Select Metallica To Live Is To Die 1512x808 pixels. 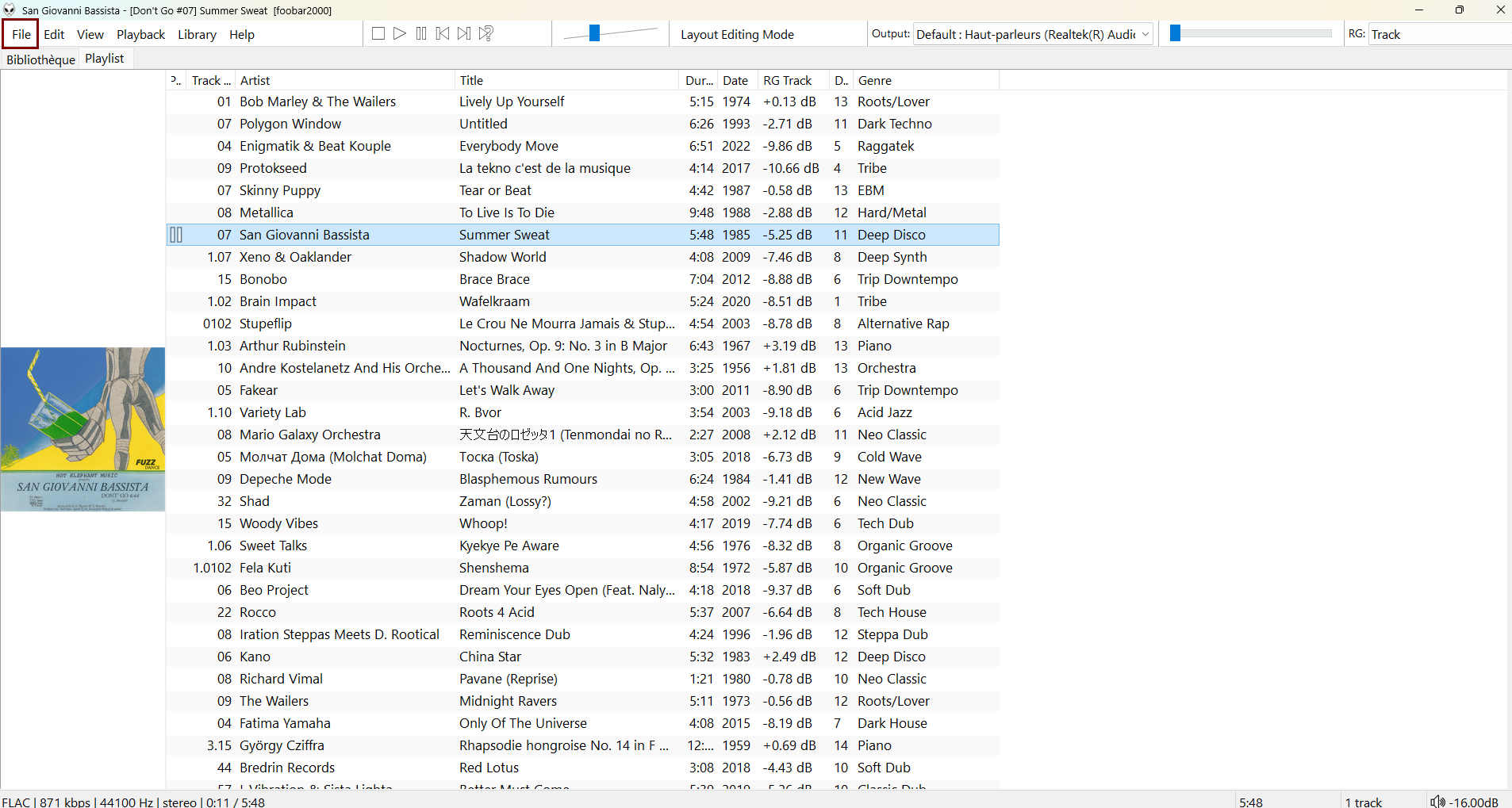(x=582, y=213)
